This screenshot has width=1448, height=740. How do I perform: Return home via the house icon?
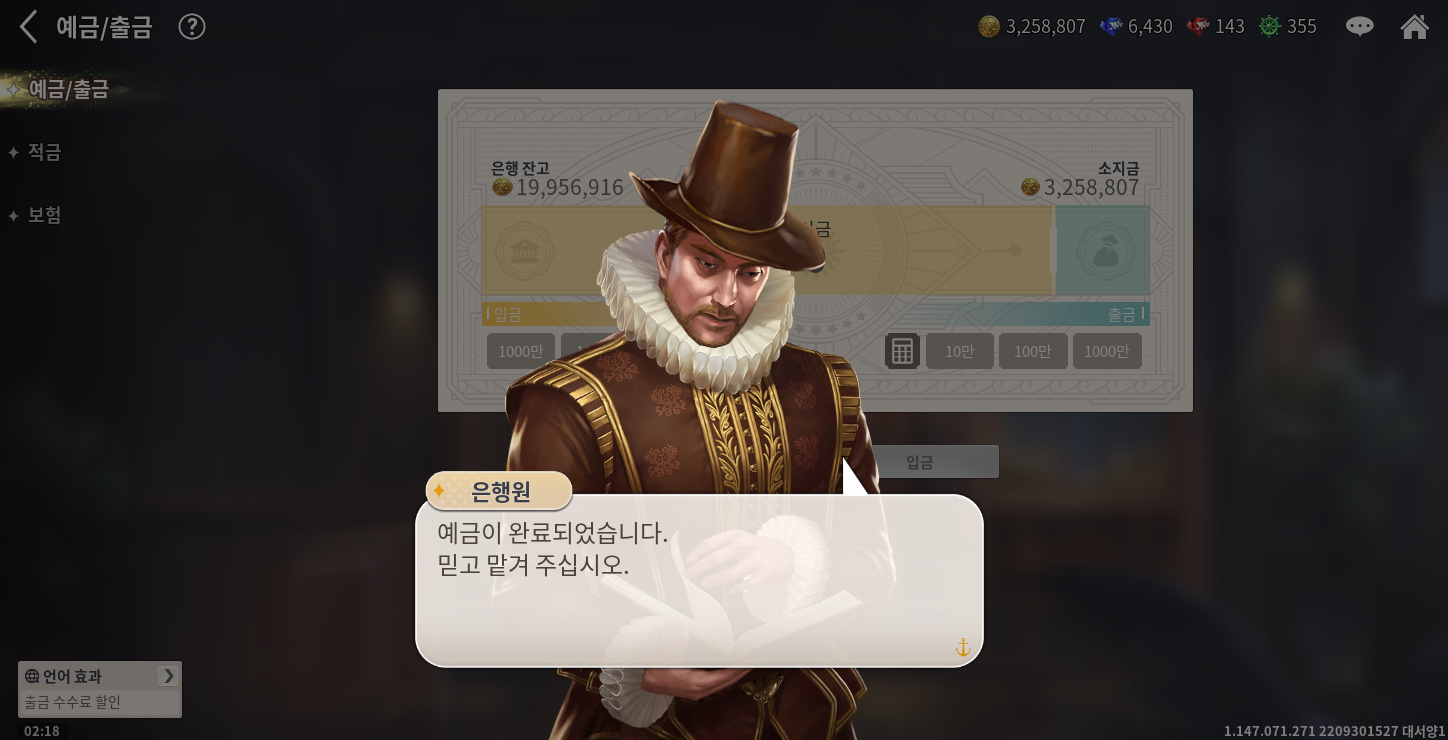click(1414, 26)
